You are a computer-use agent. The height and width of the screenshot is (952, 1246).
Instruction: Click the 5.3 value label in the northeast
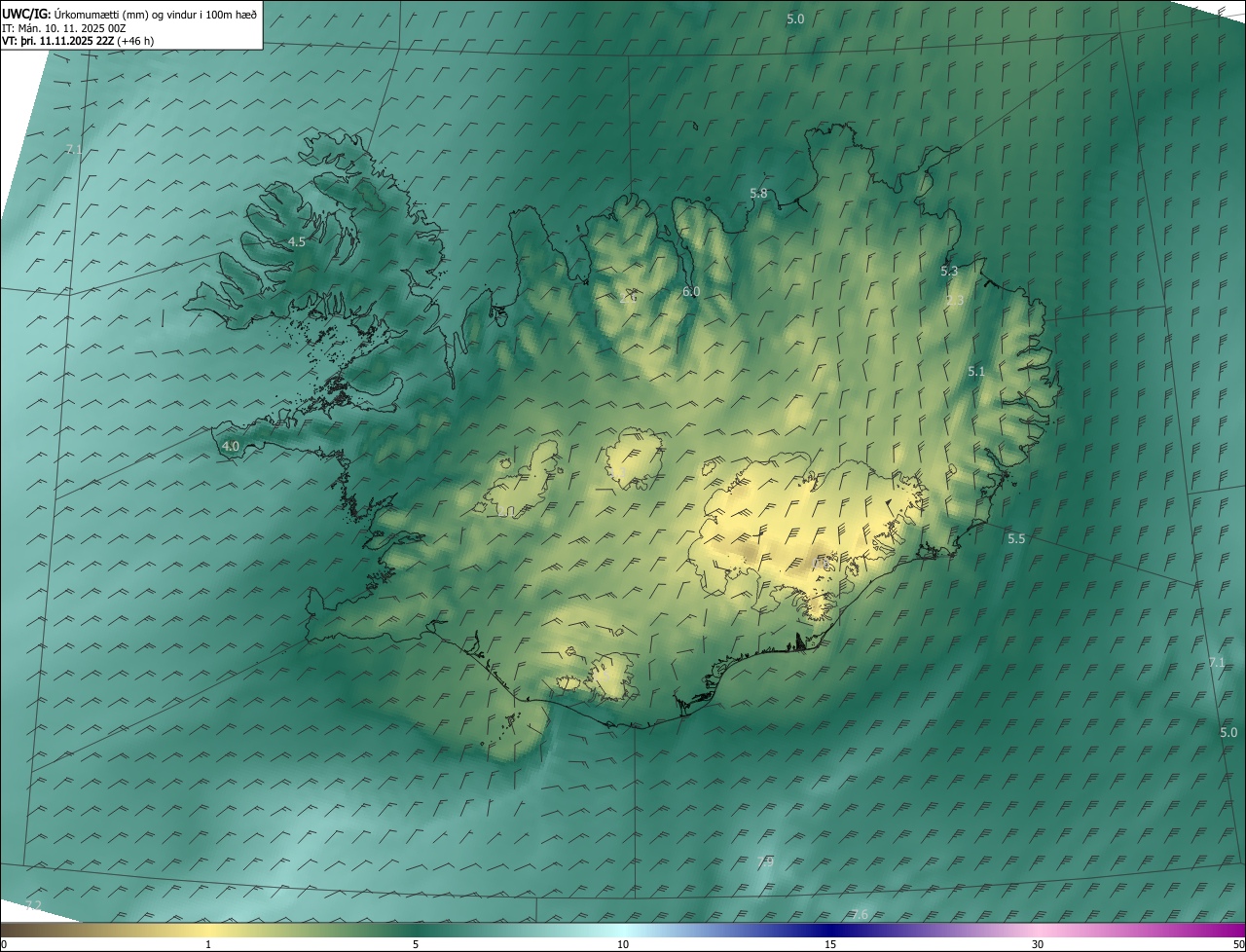pos(949,271)
